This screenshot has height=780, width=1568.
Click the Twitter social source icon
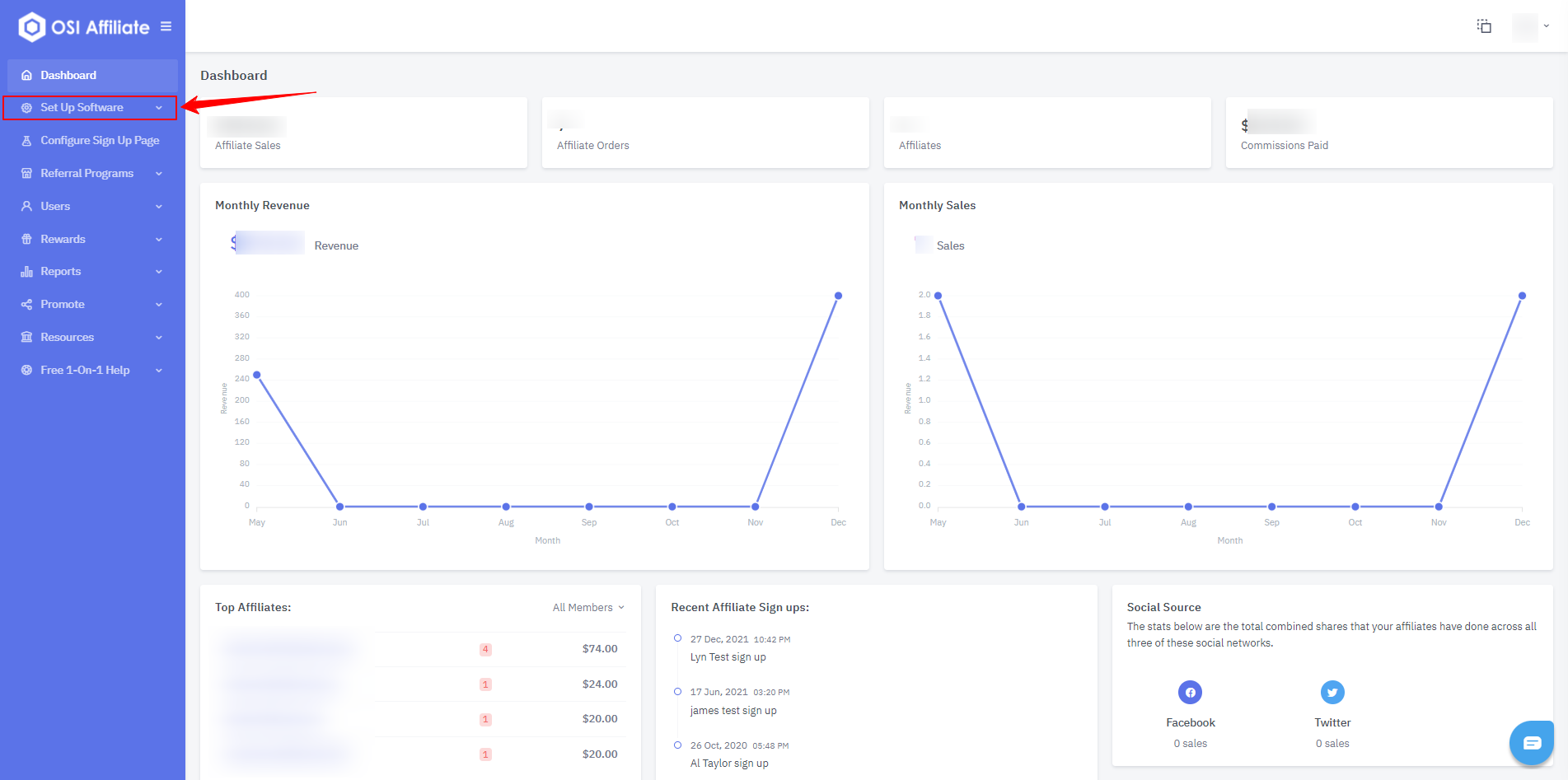1332,693
